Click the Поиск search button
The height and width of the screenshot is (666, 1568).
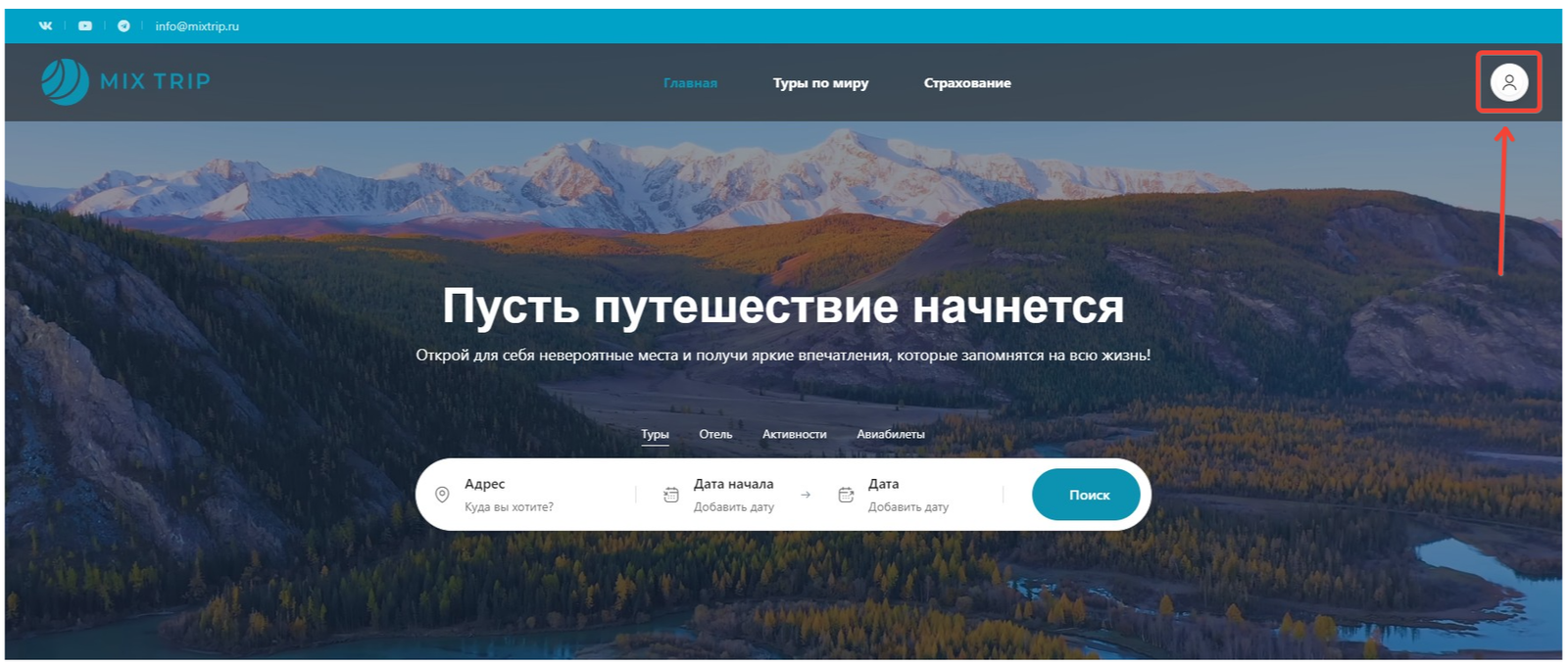[x=1086, y=495]
